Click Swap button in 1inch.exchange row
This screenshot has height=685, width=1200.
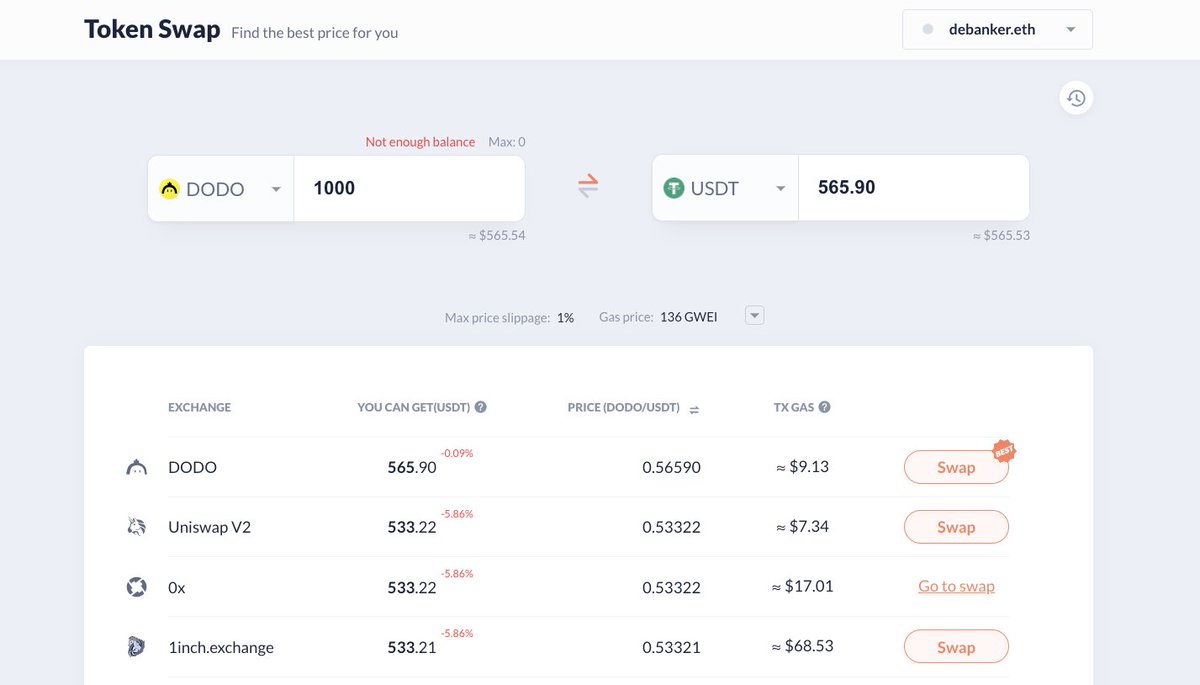(x=956, y=647)
